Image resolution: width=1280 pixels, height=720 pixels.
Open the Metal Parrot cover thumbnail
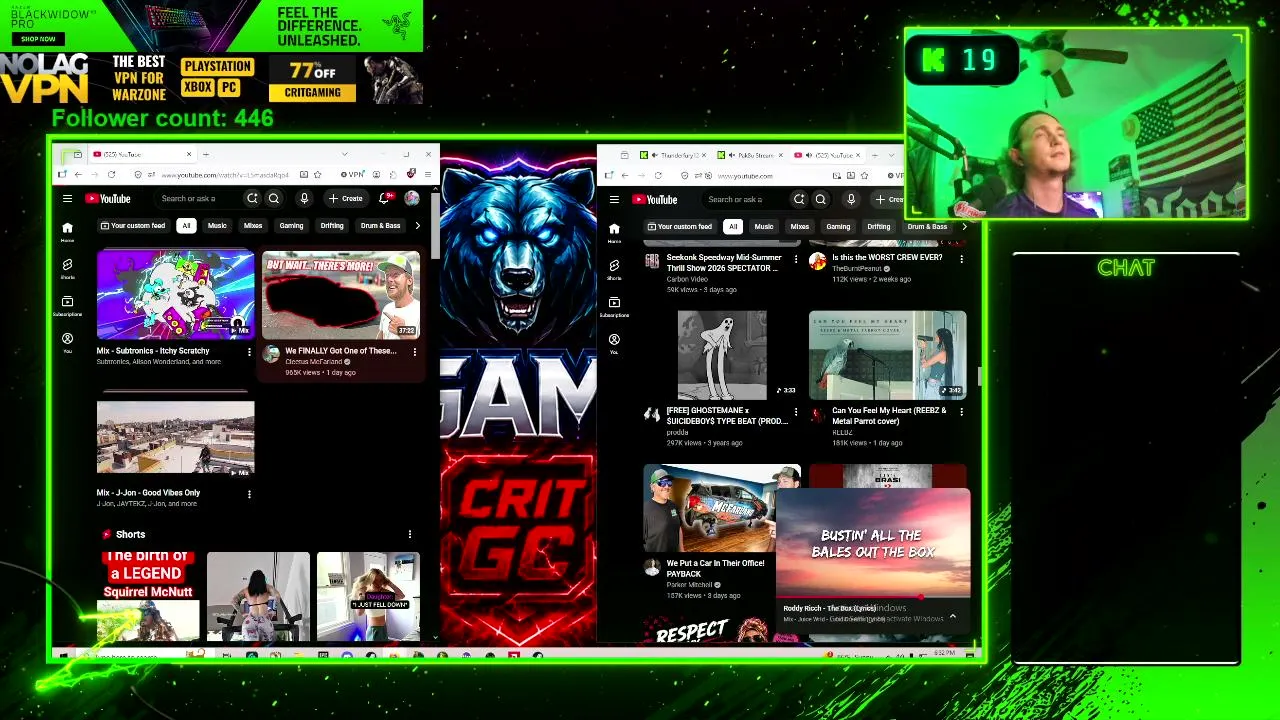pyautogui.click(x=888, y=355)
